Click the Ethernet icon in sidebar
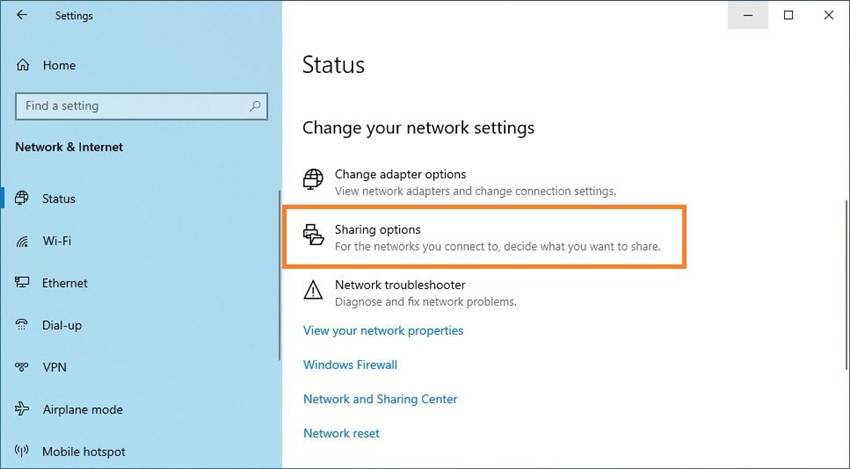 click(23, 283)
